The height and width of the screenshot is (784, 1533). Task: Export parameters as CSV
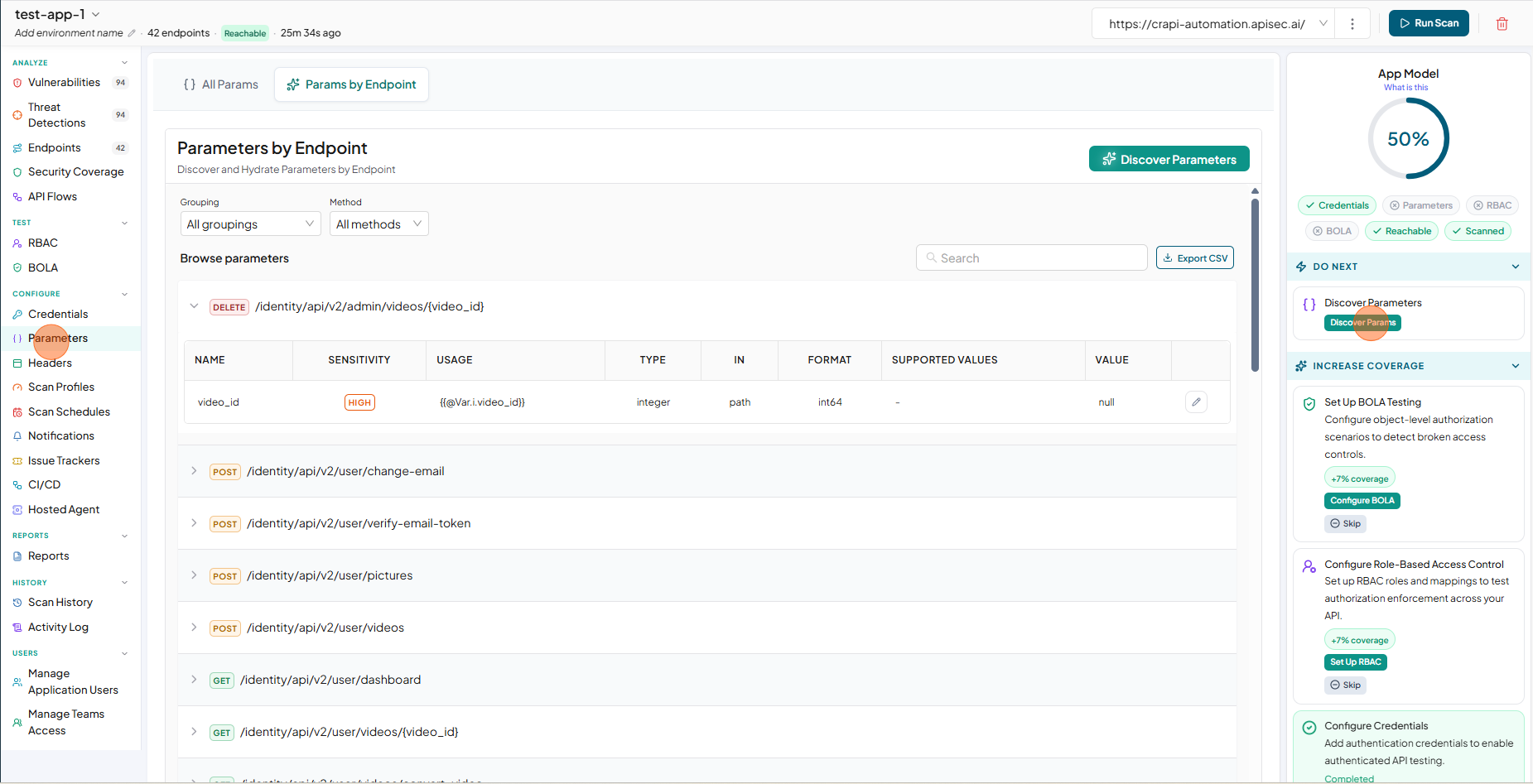(x=1194, y=258)
